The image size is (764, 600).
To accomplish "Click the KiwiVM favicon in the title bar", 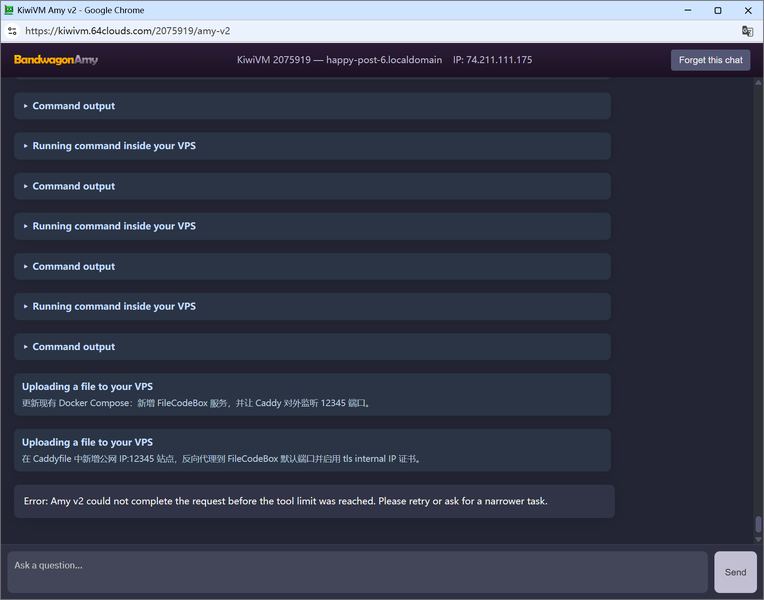I will pos(9,10).
